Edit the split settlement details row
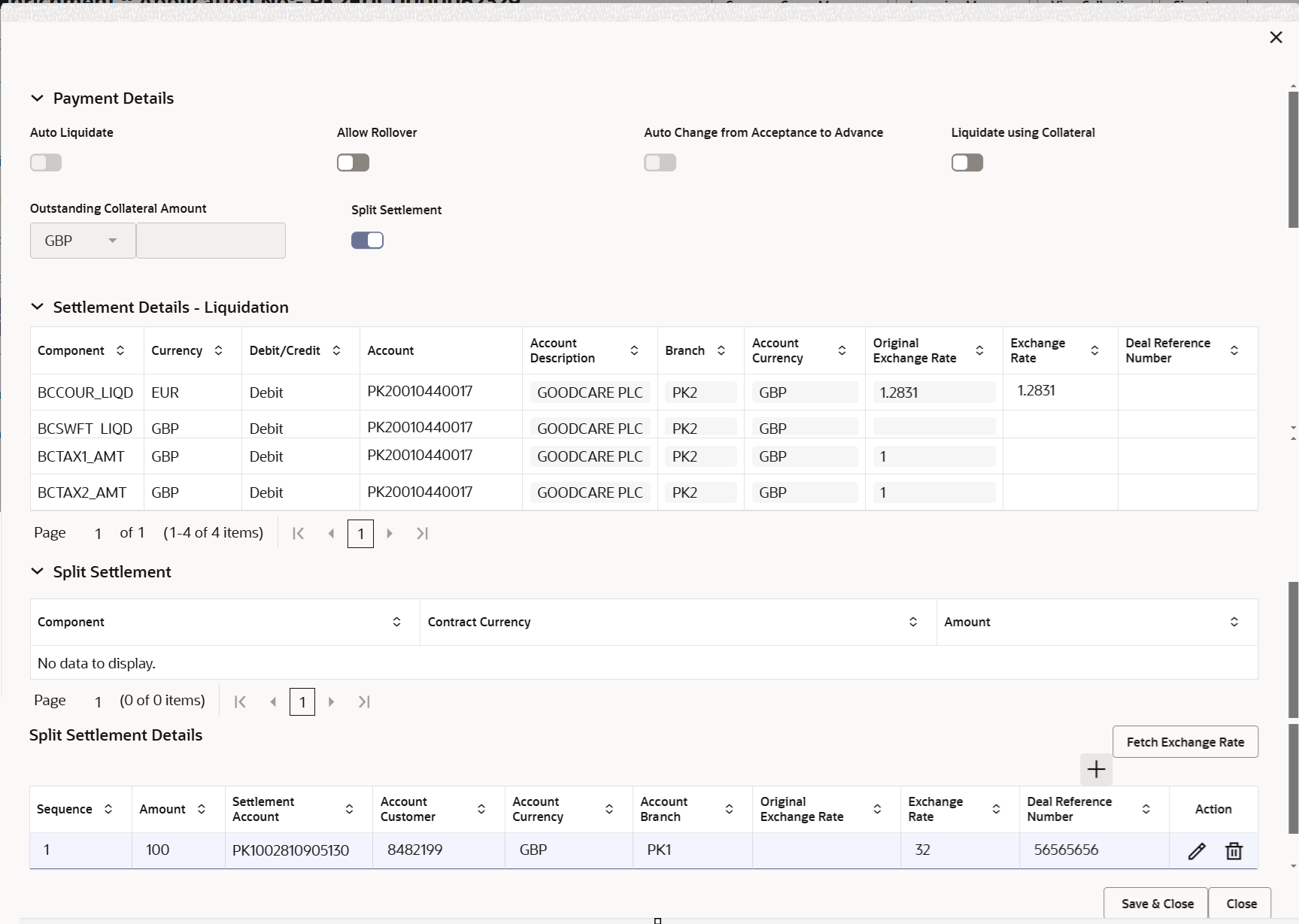 coord(1197,850)
